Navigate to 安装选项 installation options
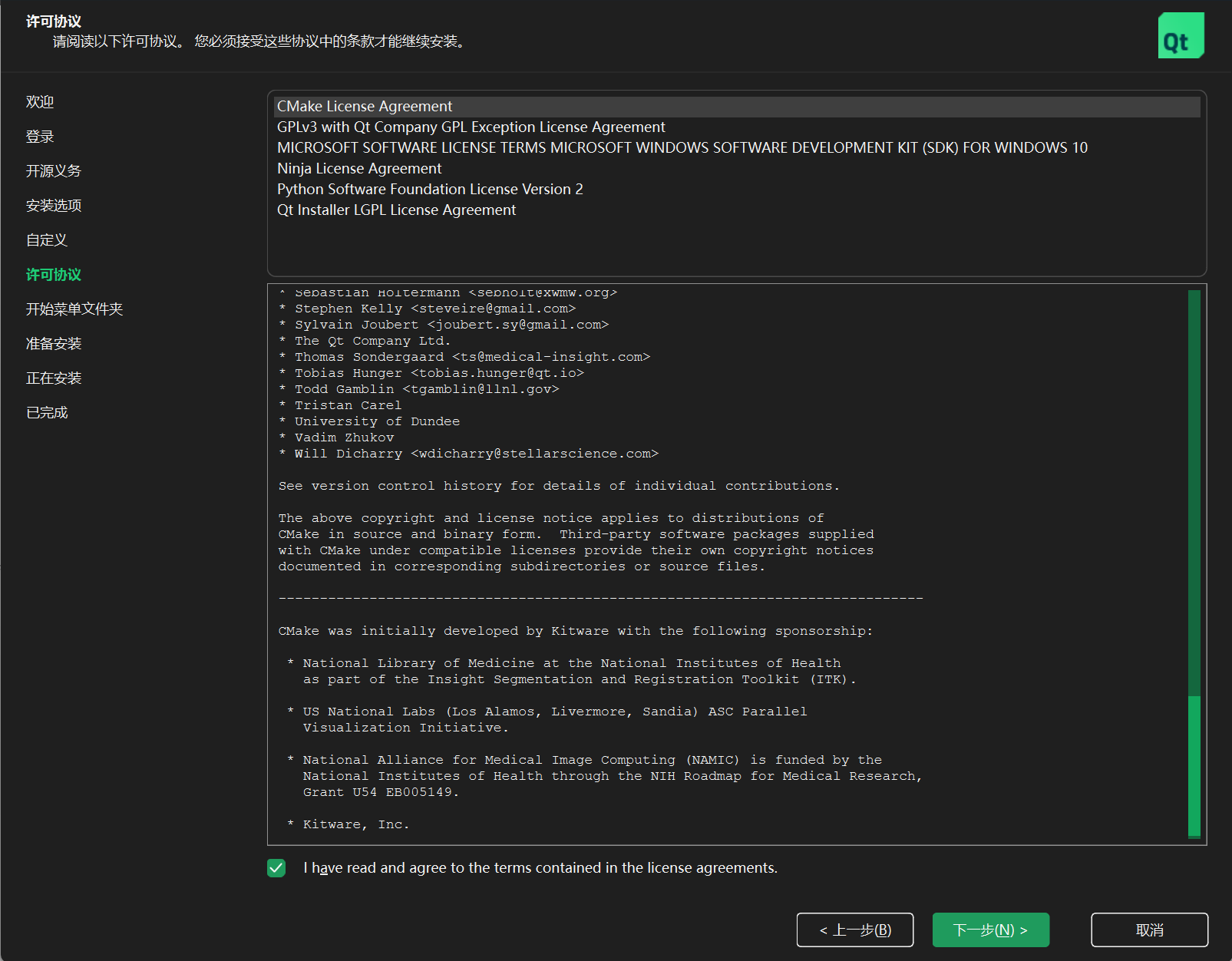1232x961 pixels. [53, 205]
